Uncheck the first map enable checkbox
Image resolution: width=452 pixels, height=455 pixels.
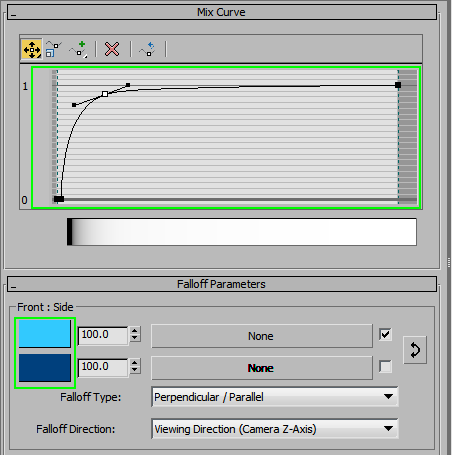[385, 334]
